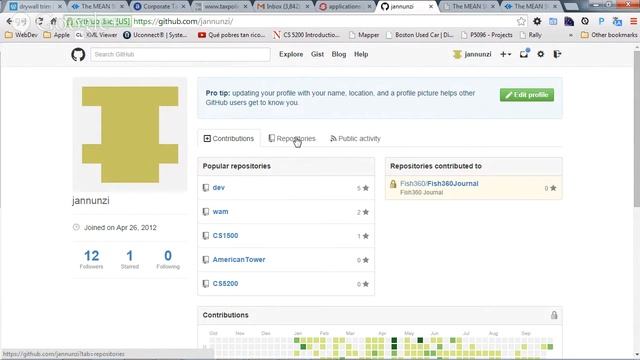Open Fish360/Fish360Journal repository link
Screen dimensions: 640x360
pyautogui.click(x=439, y=184)
